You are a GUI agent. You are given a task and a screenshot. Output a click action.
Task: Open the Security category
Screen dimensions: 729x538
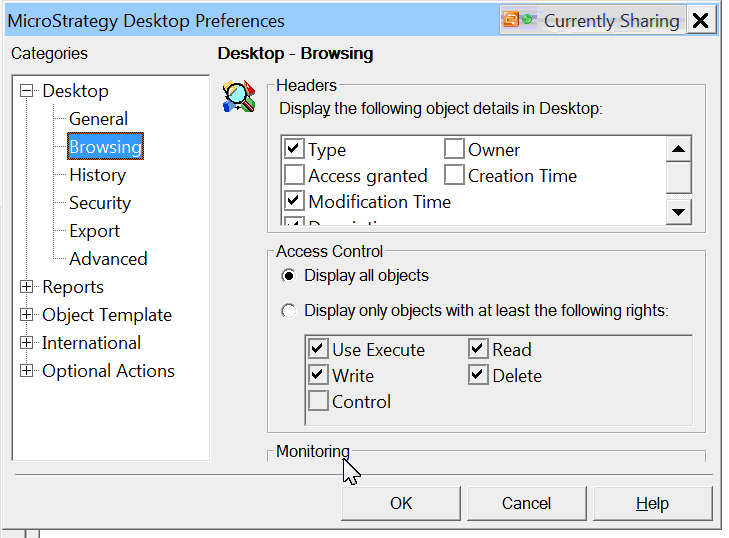click(100, 203)
